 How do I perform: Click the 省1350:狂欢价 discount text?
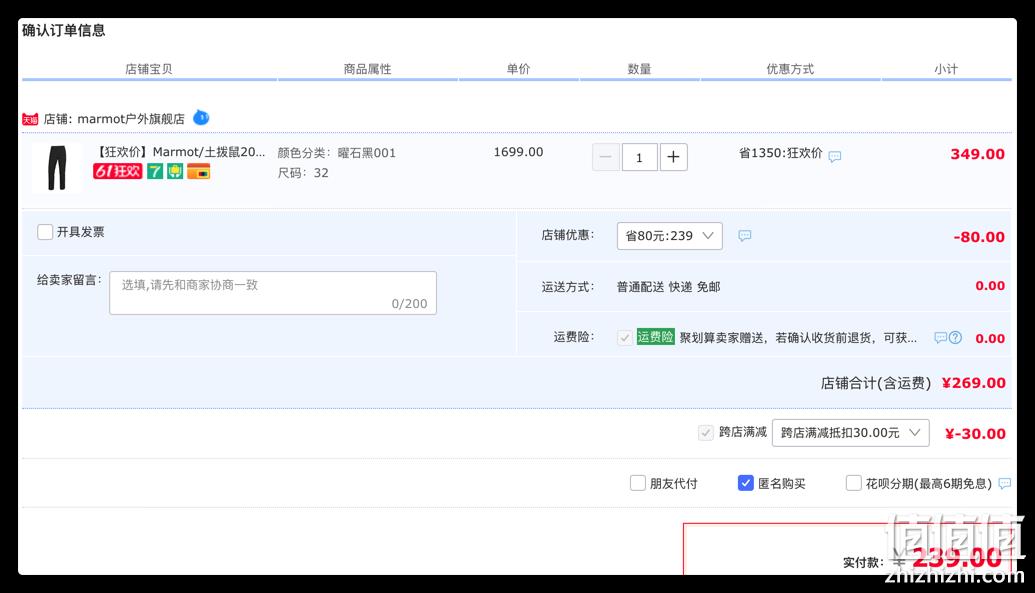[781, 153]
